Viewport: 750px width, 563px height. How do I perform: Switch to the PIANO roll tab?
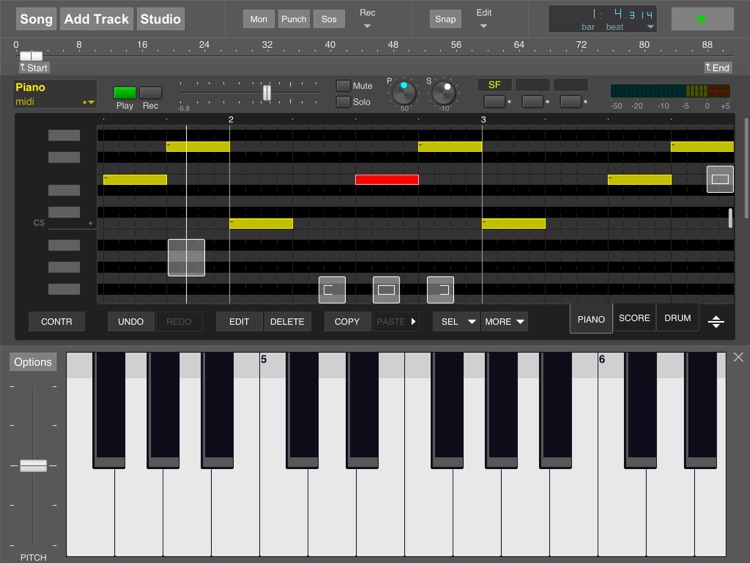point(591,319)
